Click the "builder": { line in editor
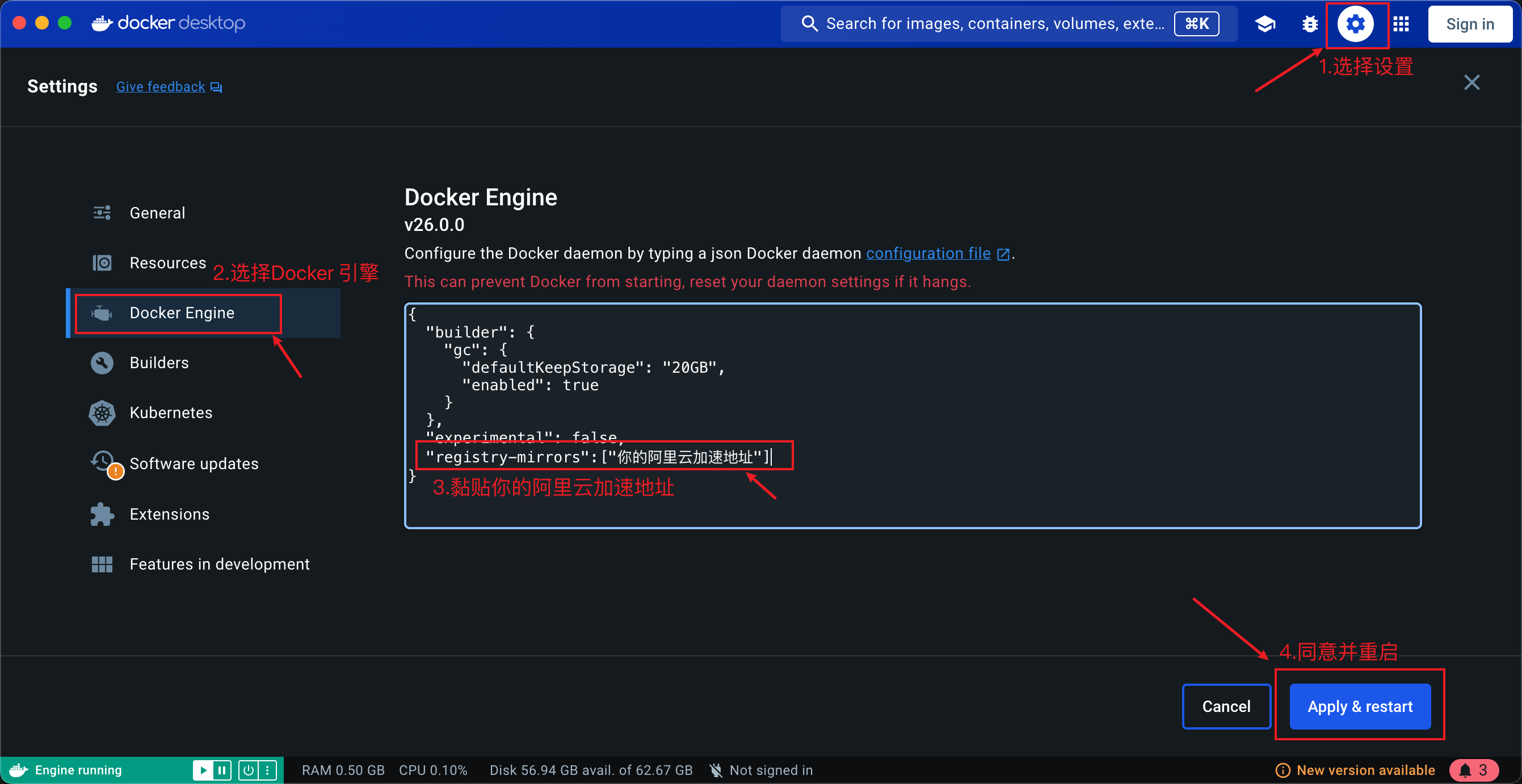The height and width of the screenshot is (784, 1522). click(480, 332)
